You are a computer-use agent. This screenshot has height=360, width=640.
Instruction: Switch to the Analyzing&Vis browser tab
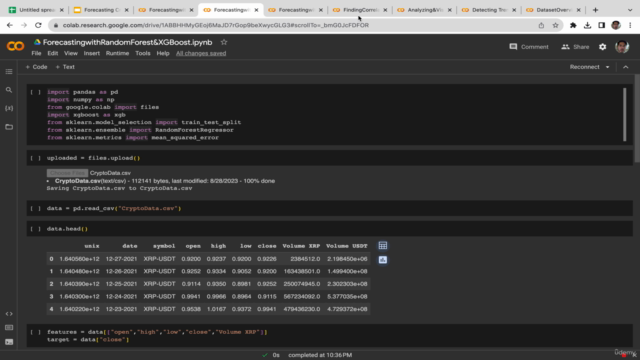pos(424,10)
